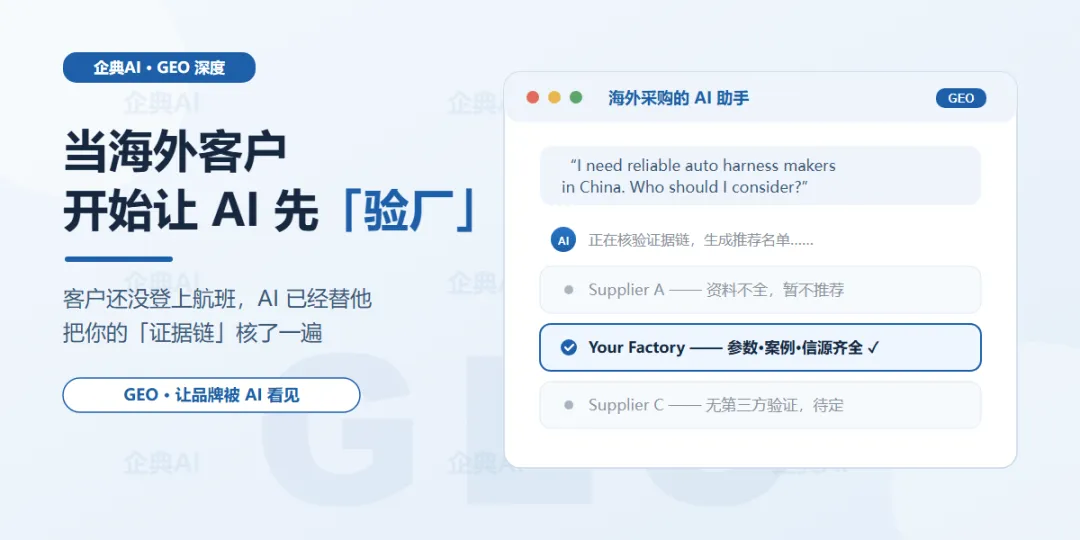Click the GEO · 让品牌被 AI 看见 button
Viewport: 1080px width, 540px height.
211,395
